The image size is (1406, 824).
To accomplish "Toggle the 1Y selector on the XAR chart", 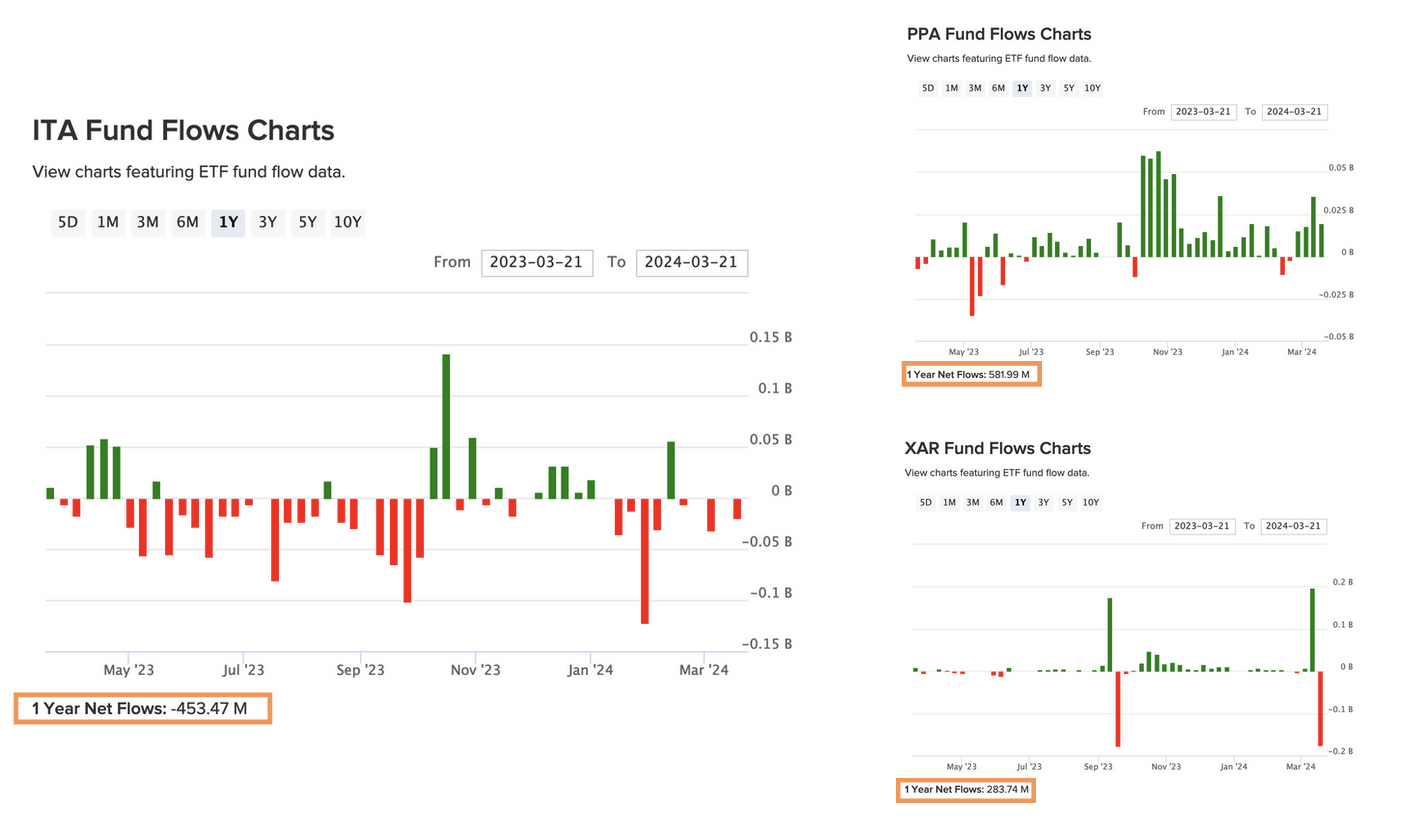I will (1020, 502).
